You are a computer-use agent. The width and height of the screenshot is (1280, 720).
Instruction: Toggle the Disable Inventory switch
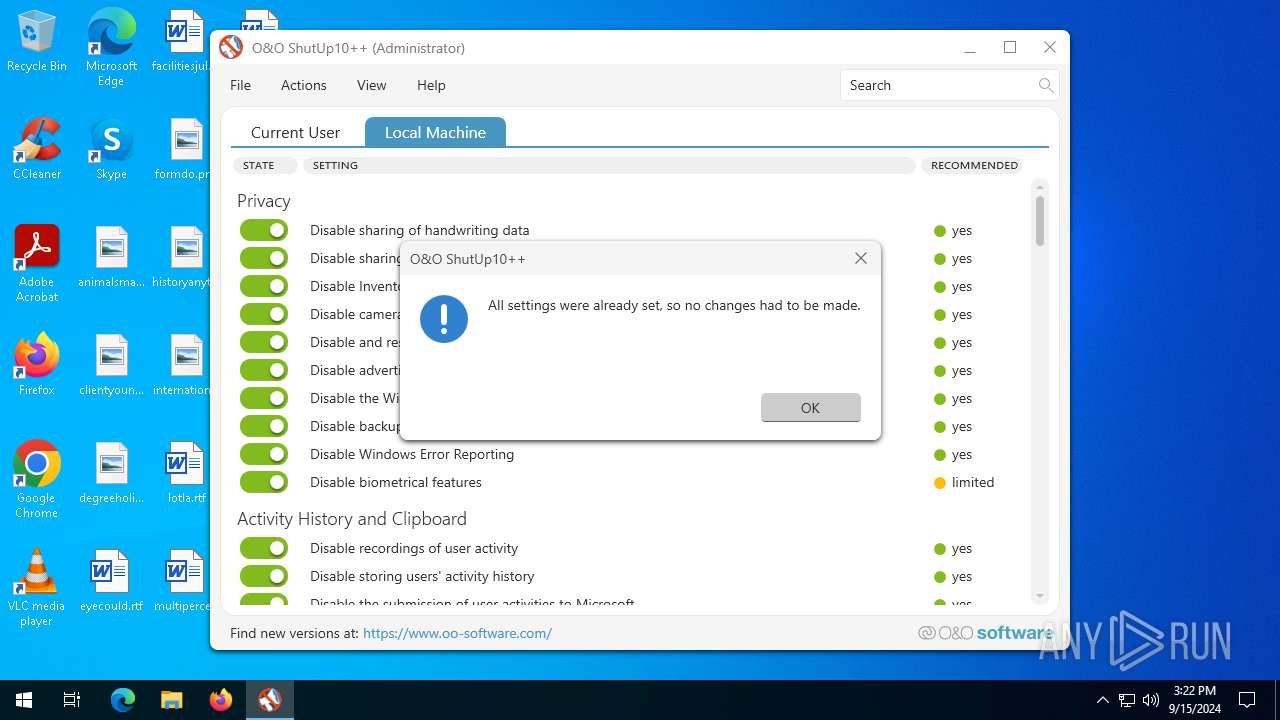[264, 286]
